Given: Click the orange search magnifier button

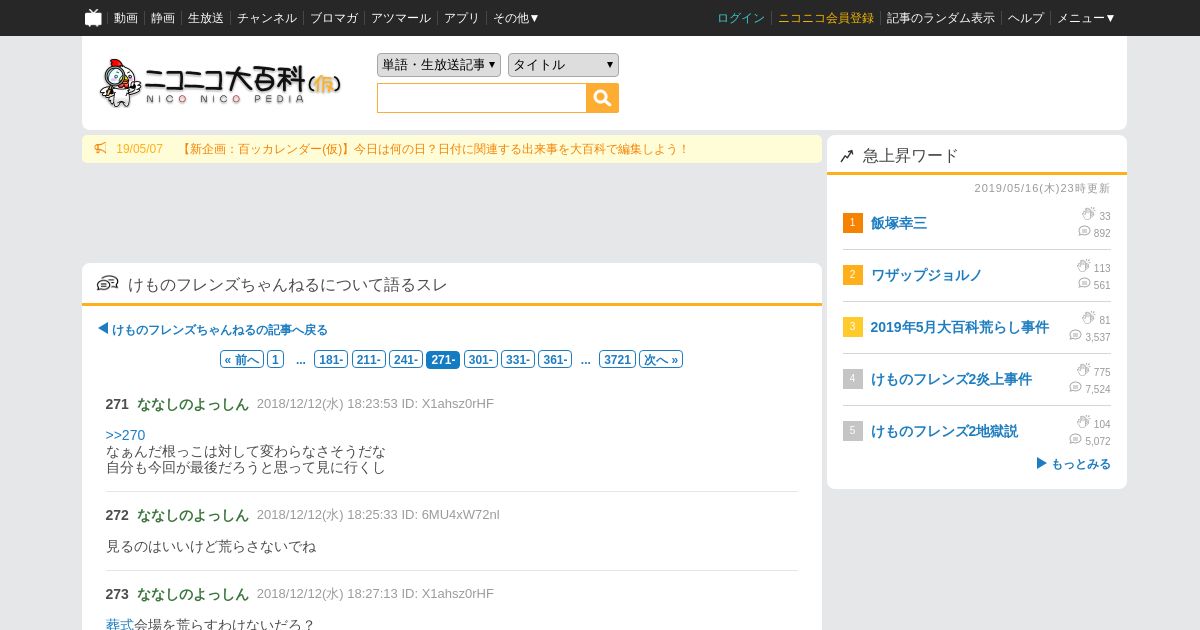Looking at the screenshot, I should coord(602,98).
